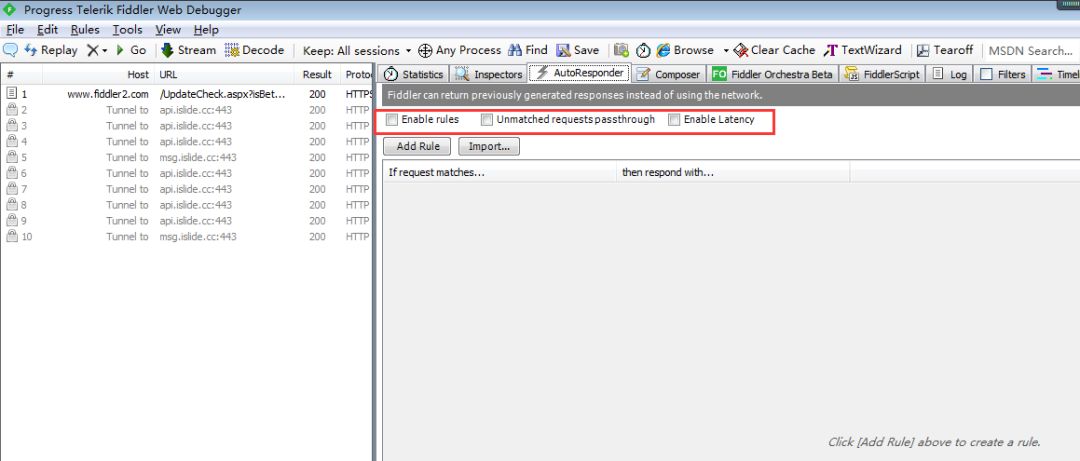
Task: Select session 8 tunnel row
Action: (186, 205)
